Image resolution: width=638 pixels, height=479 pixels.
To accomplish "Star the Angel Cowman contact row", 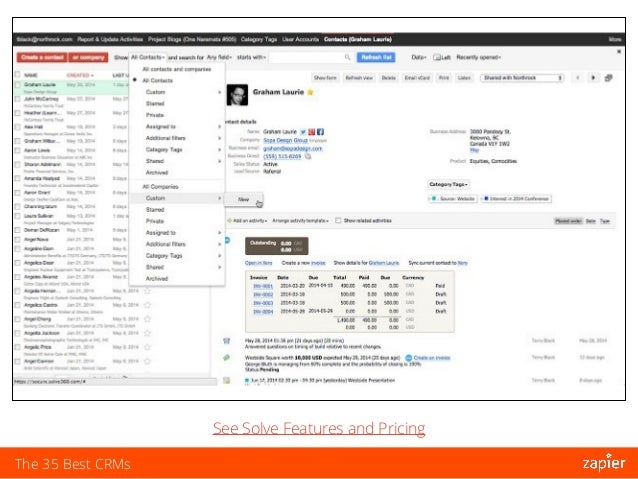I will 147,361.
